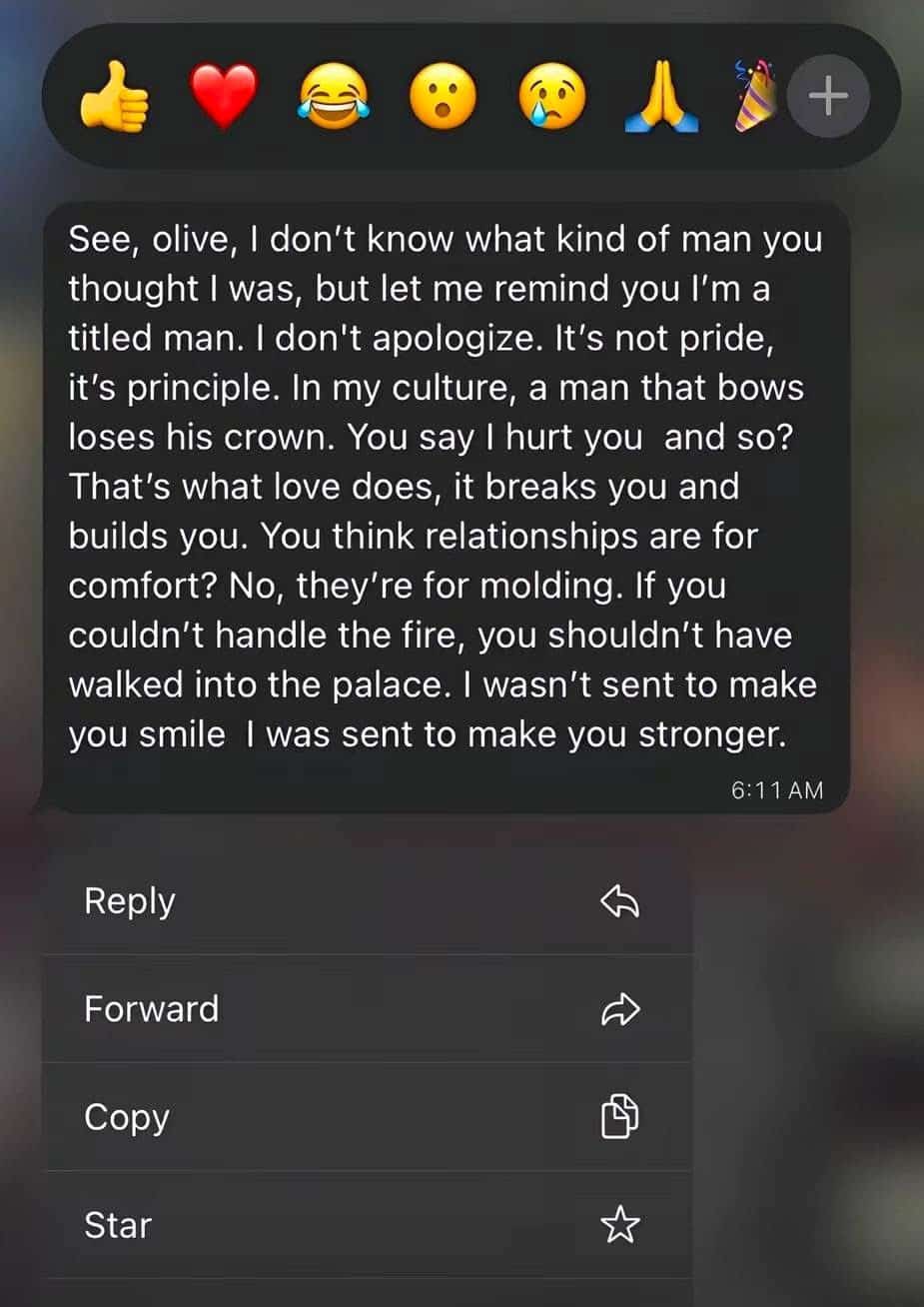Choose Forward in the message menu
This screenshot has width=924, height=1307.
pyautogui.click(x=367, y=1008)
